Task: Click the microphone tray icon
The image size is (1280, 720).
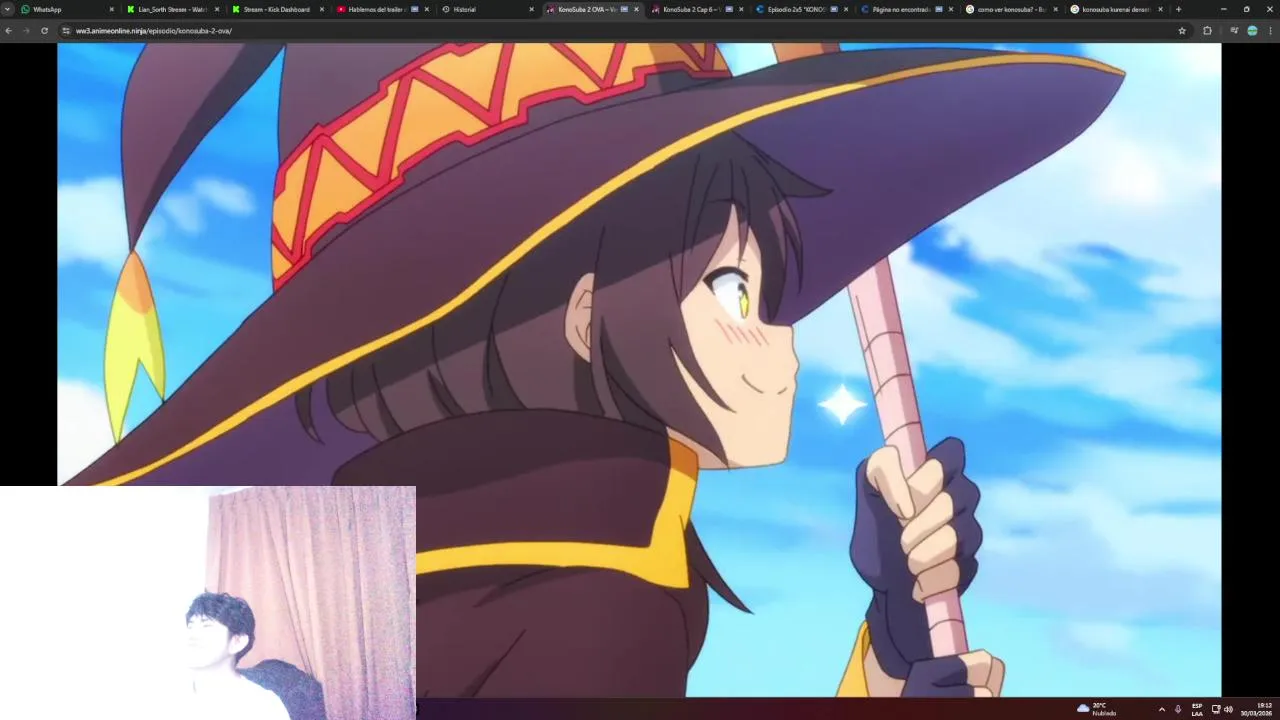Action: coord(1178,709)
